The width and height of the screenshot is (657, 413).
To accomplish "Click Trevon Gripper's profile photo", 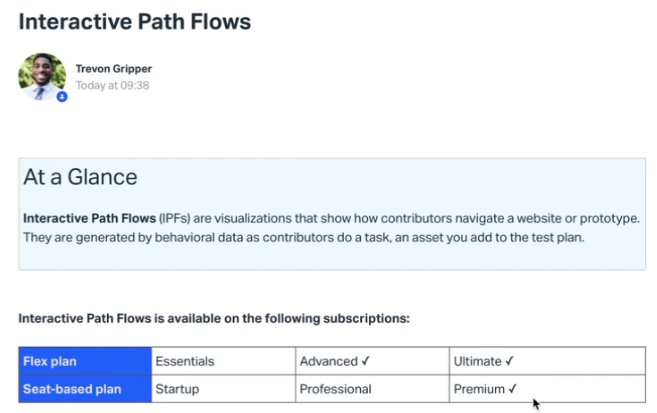I will pos(42,76).
